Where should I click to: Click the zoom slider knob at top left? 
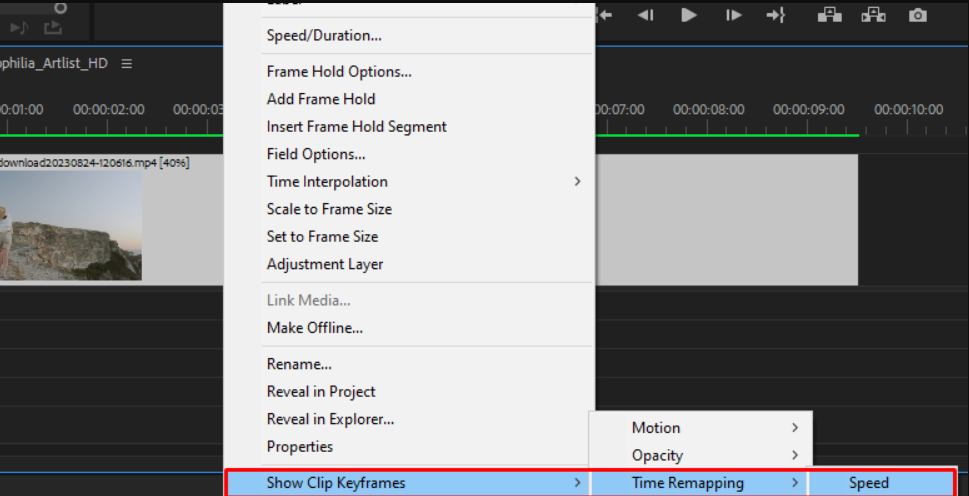60,8
